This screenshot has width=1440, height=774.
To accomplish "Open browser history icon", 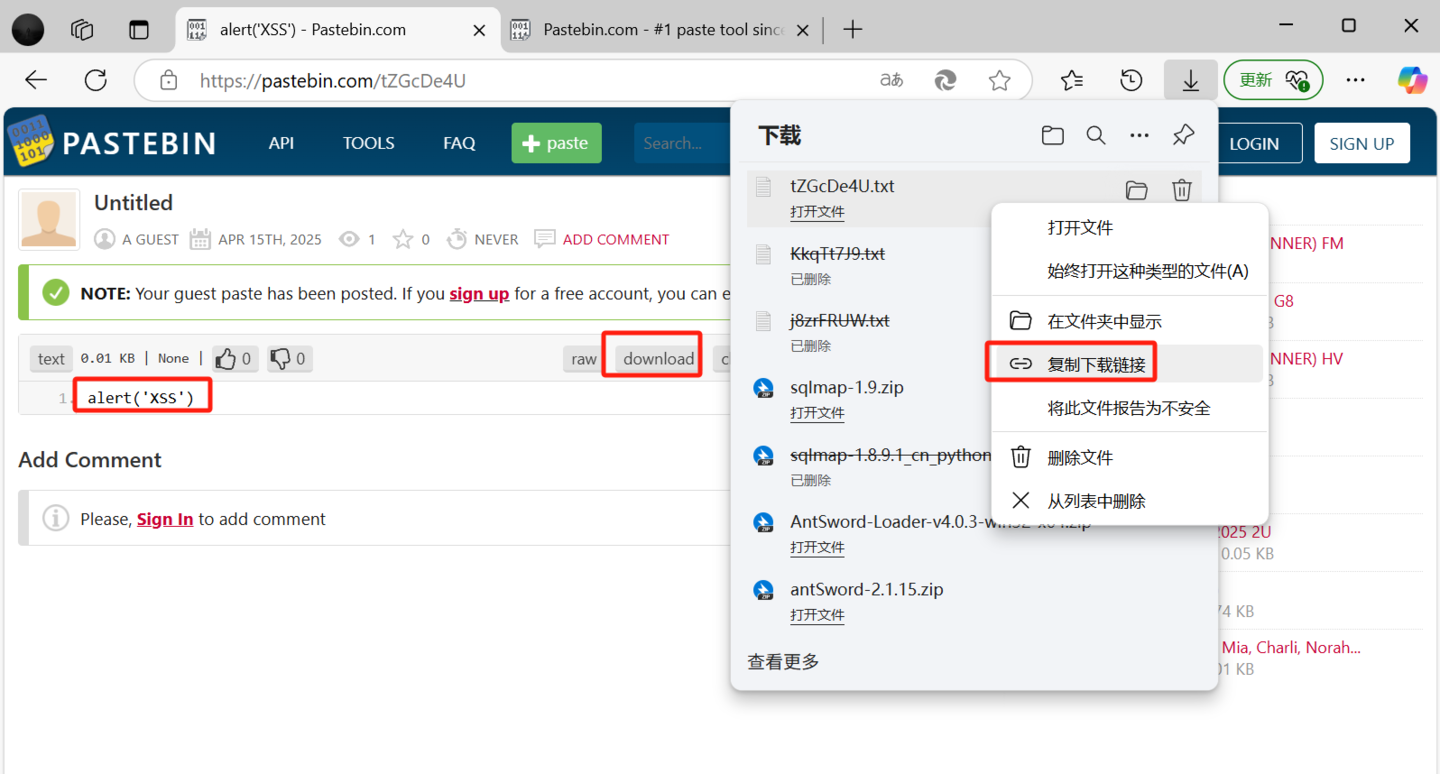I will coord(1131,81).
